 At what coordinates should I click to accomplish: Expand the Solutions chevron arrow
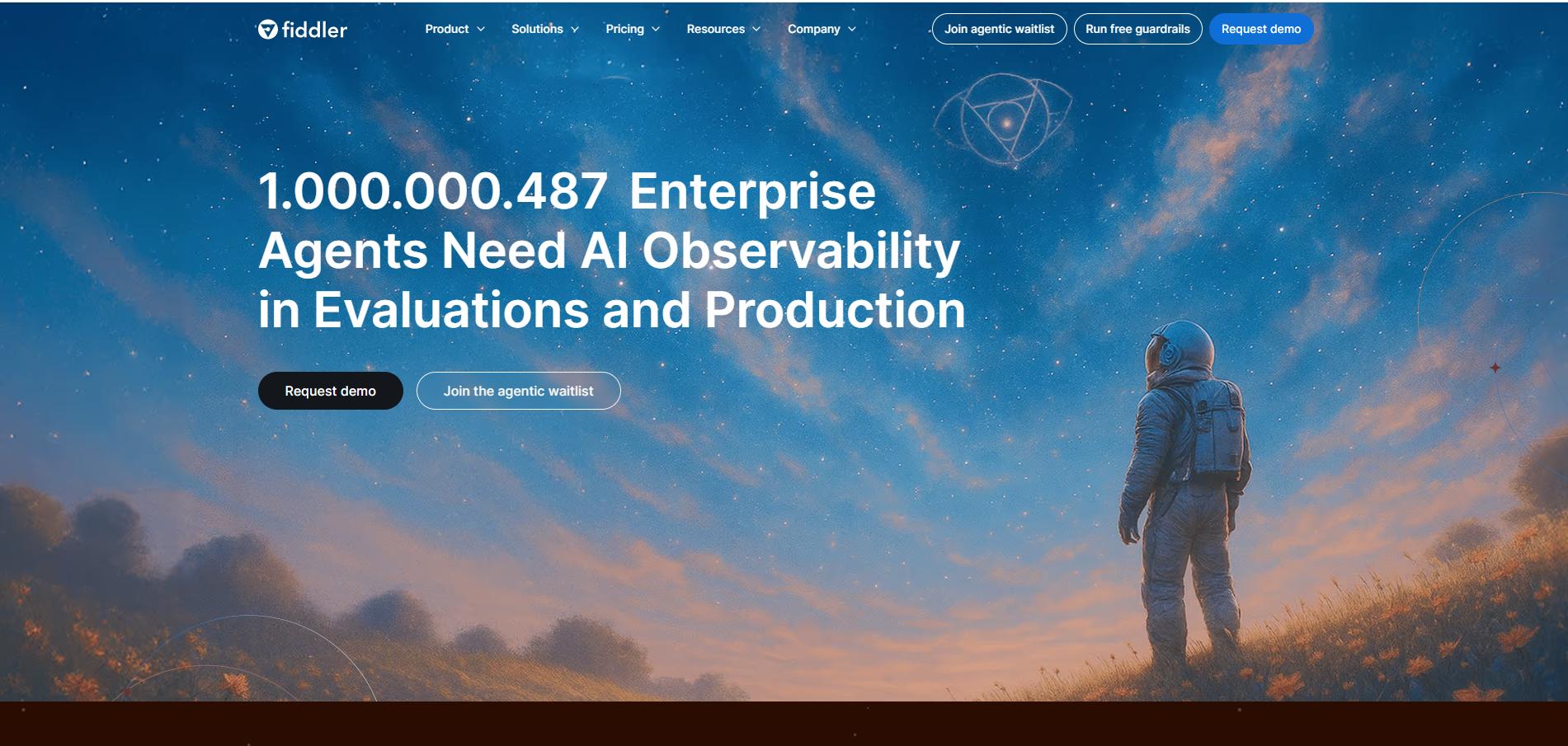point(575,29)
